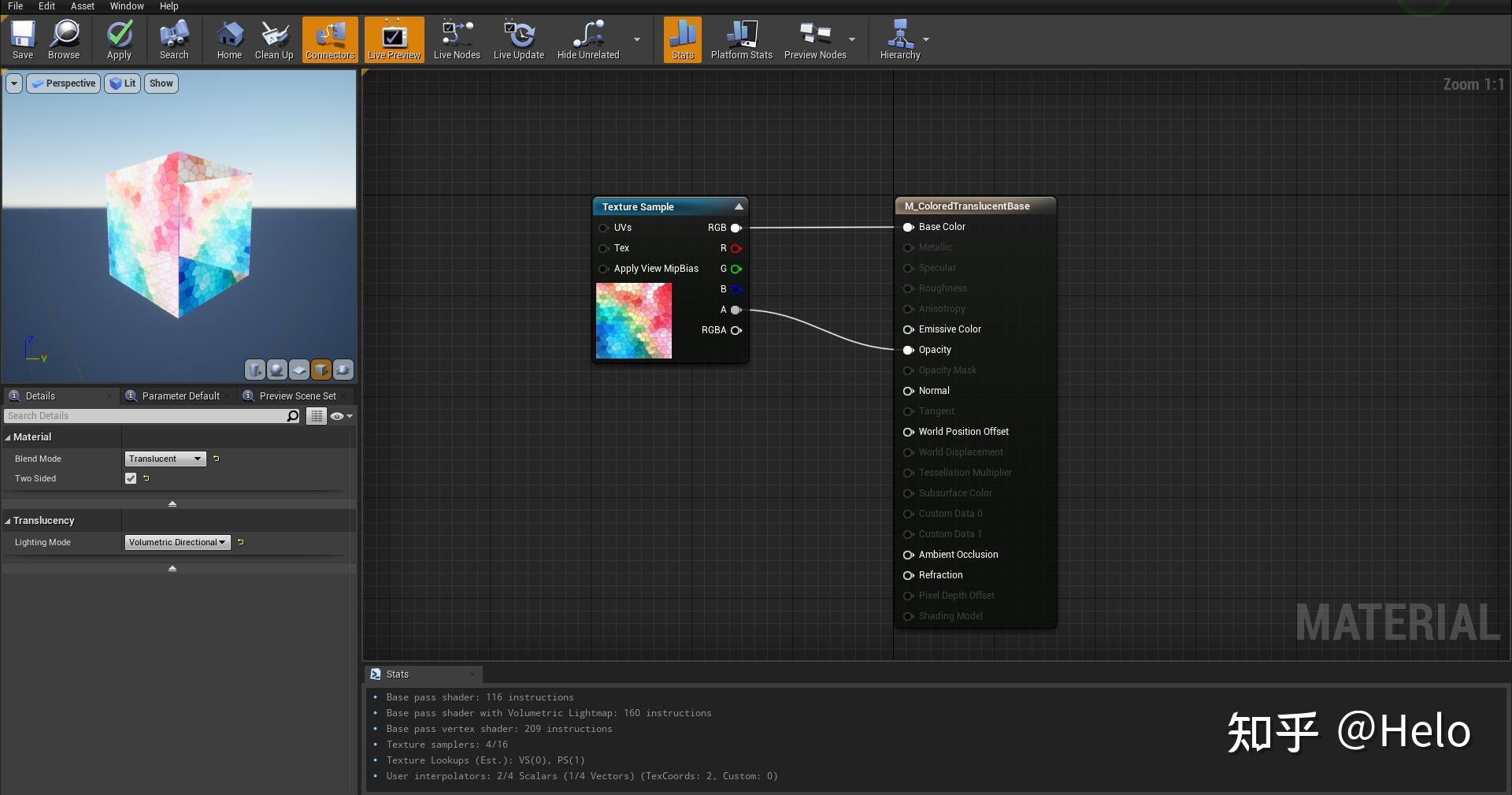Collapse the Texture Sample node preview
This screenshot has height=795, width=1512.
click(739, 206)
